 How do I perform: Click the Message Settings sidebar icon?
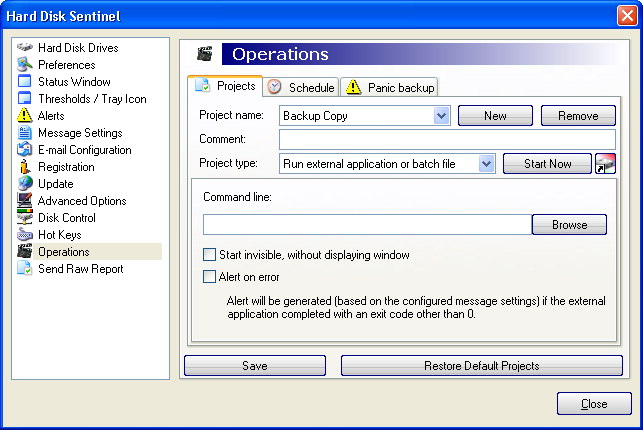pyautogui.click(x=25, y=133)
